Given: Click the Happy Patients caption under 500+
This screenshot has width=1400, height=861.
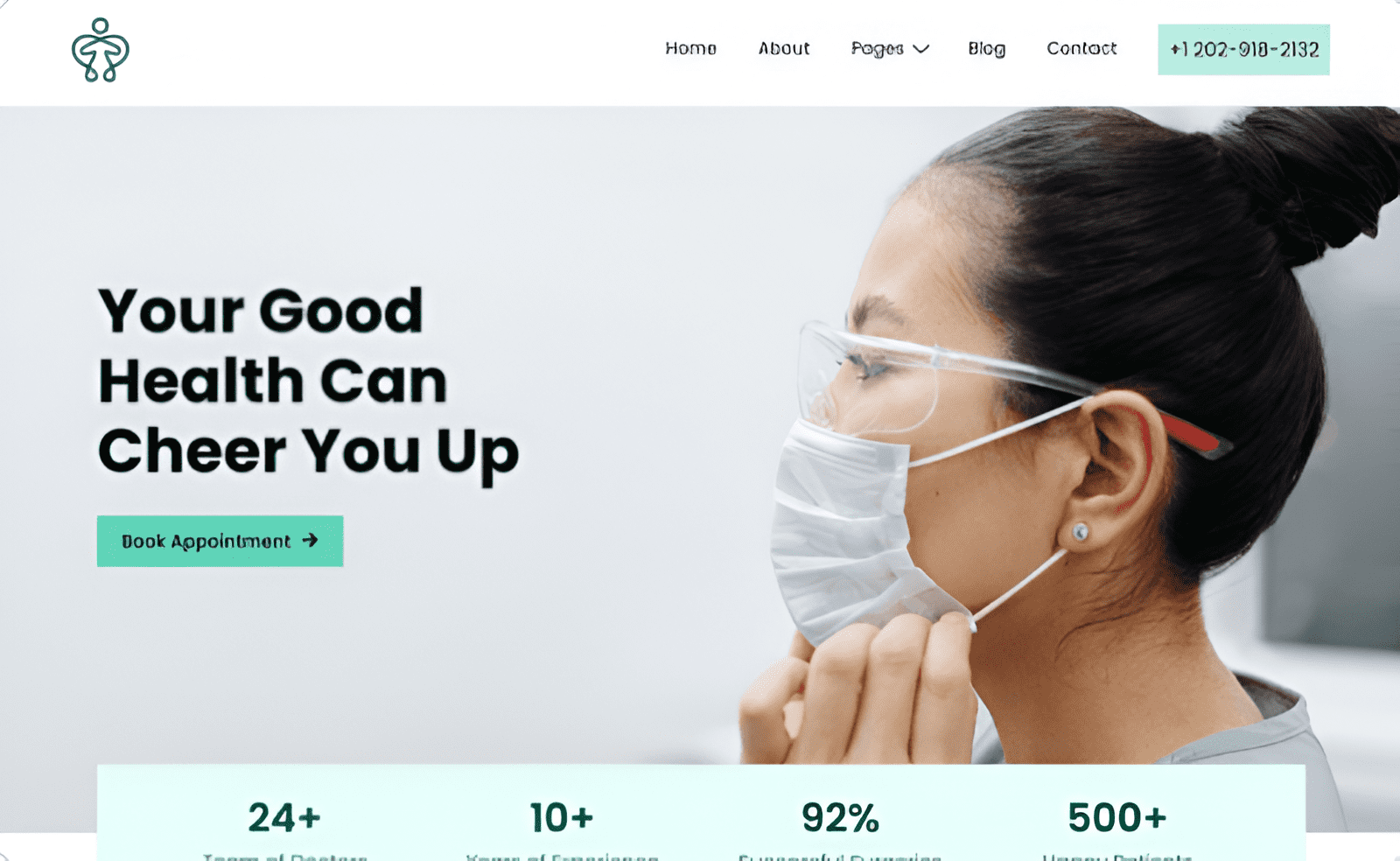Looking at the screenshot, I should [1117, 857].
